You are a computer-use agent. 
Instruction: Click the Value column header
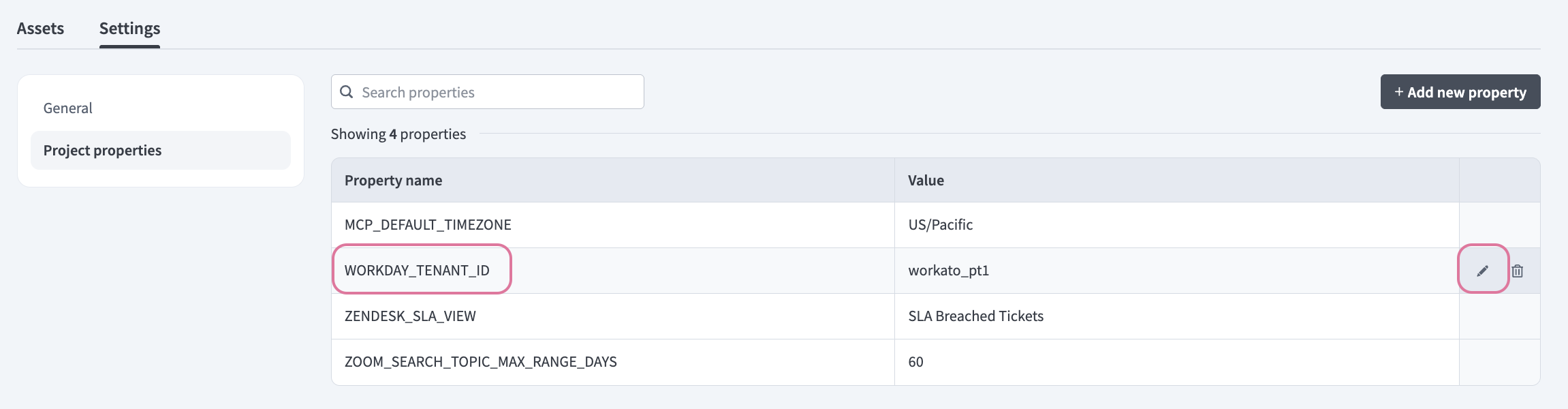point(926,181)
